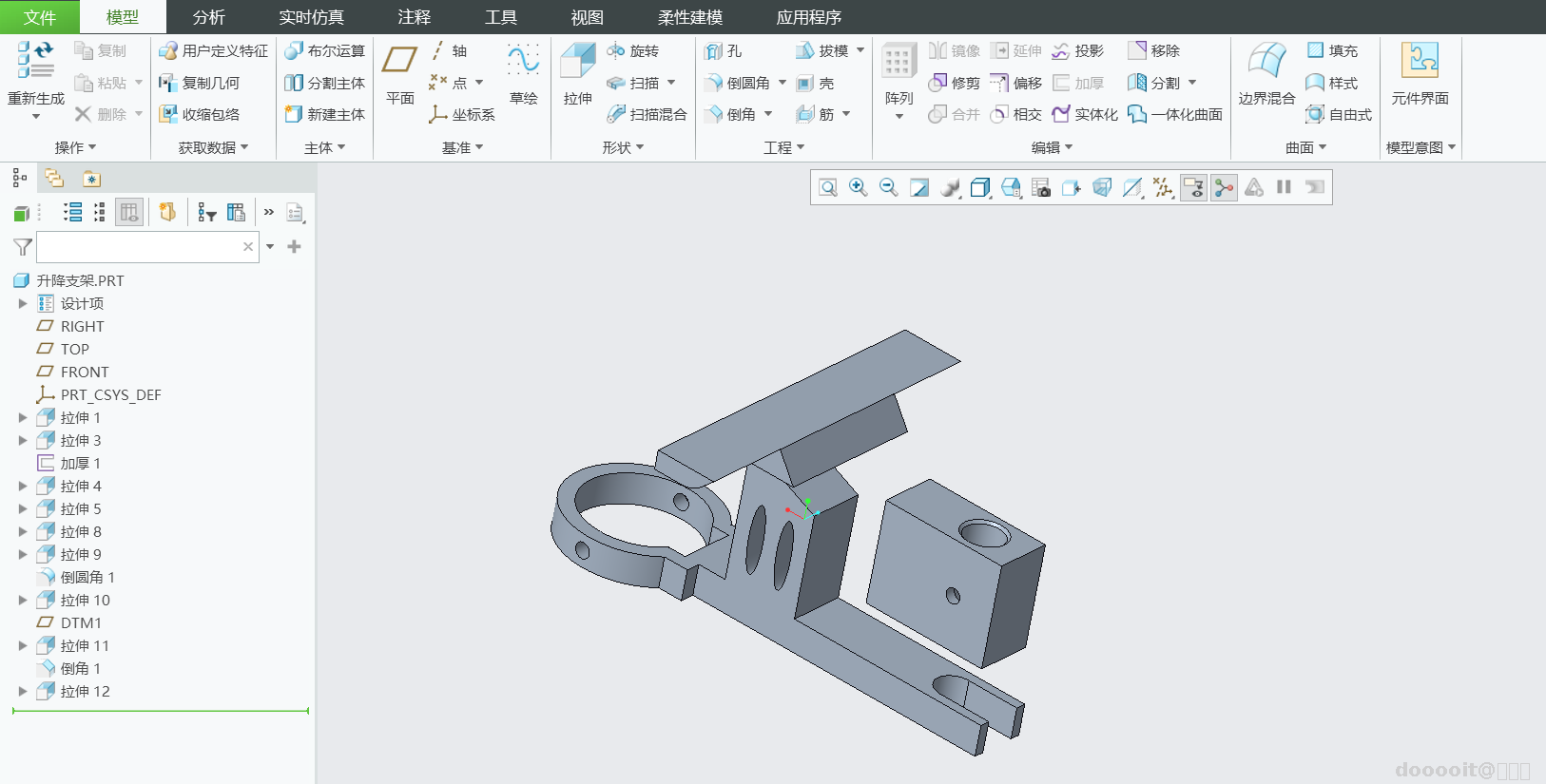Image resolution: width=1546 pixels, height=784 pixels.
Task: Open the 文件 menu
Action: (40, 17)
